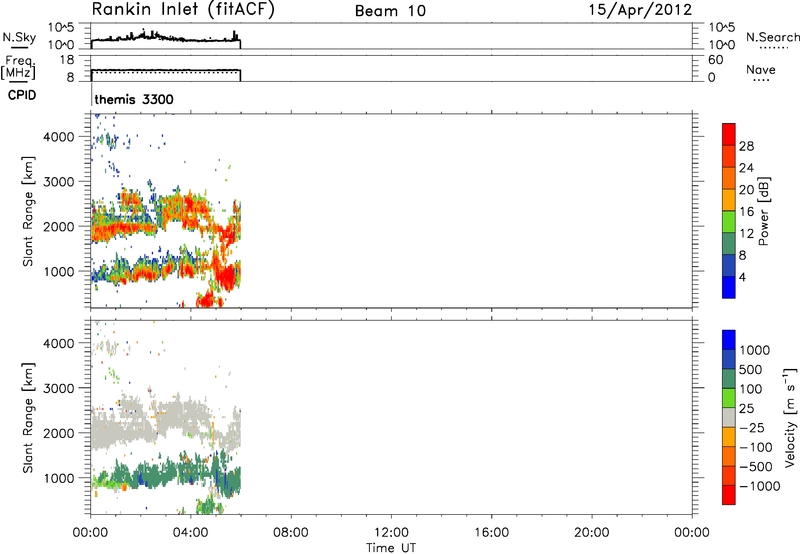The width and height of the screenshot is (800, 554).
Task: Click the Power [dB] colorbar title
Action: point(763,211)
